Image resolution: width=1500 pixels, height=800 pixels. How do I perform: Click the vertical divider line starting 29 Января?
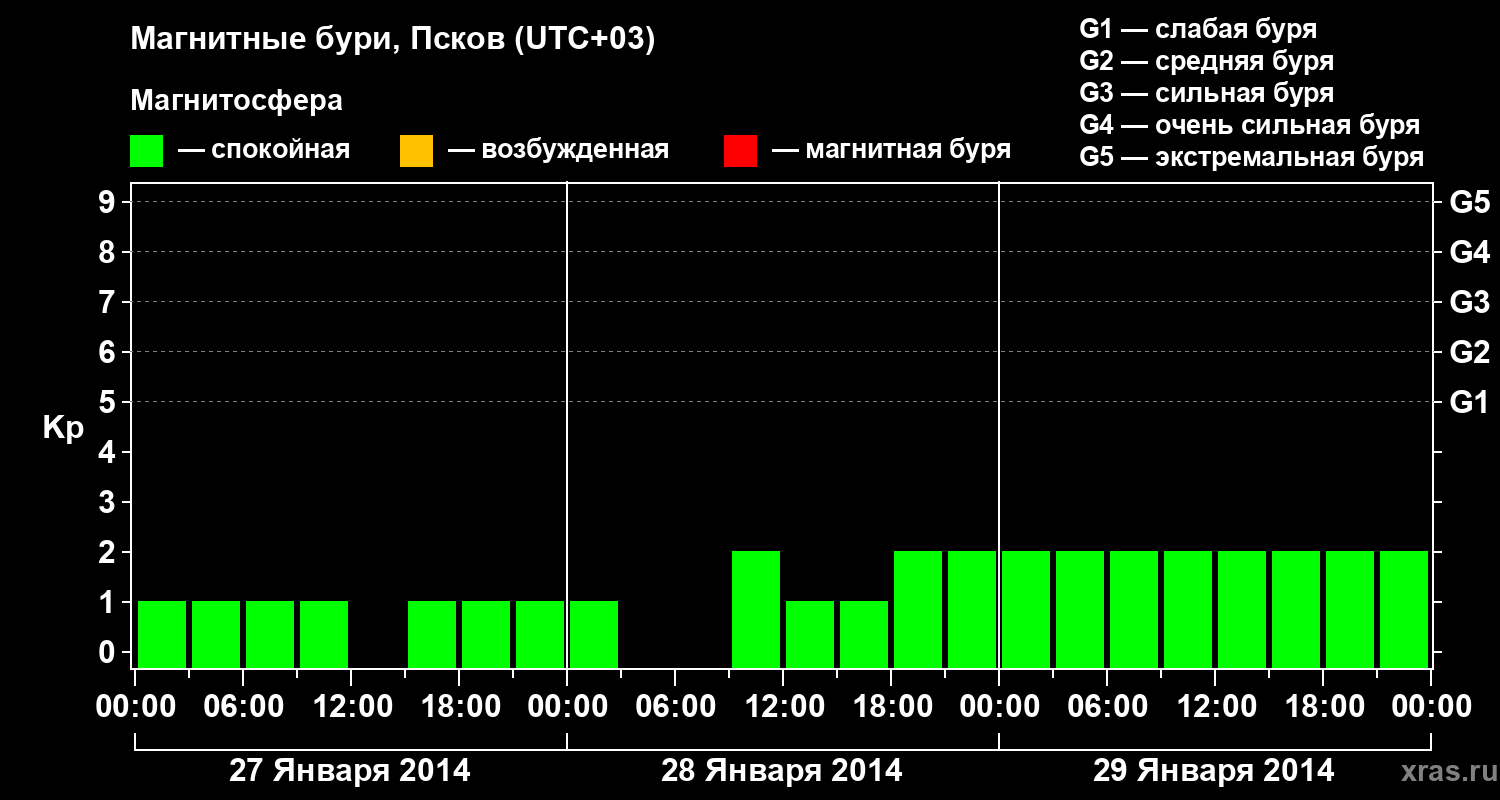[x=999, y=425]
